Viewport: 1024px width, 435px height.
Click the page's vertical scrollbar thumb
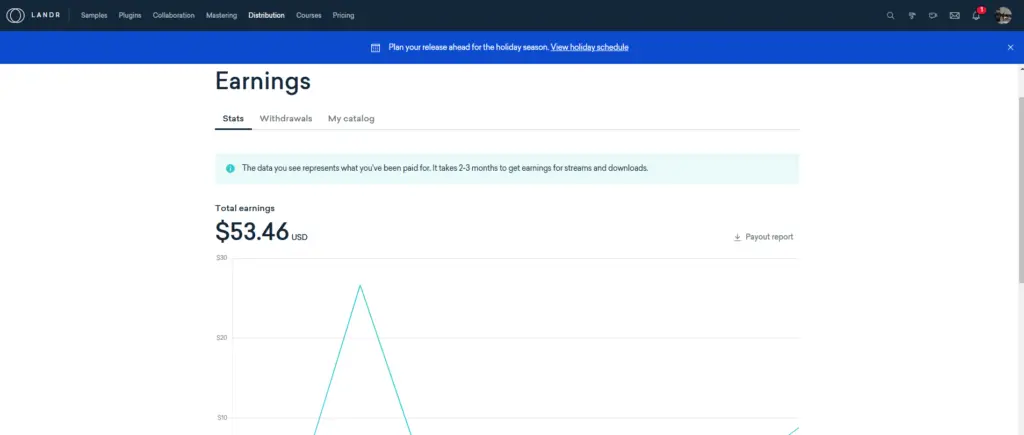(1021, 189)
